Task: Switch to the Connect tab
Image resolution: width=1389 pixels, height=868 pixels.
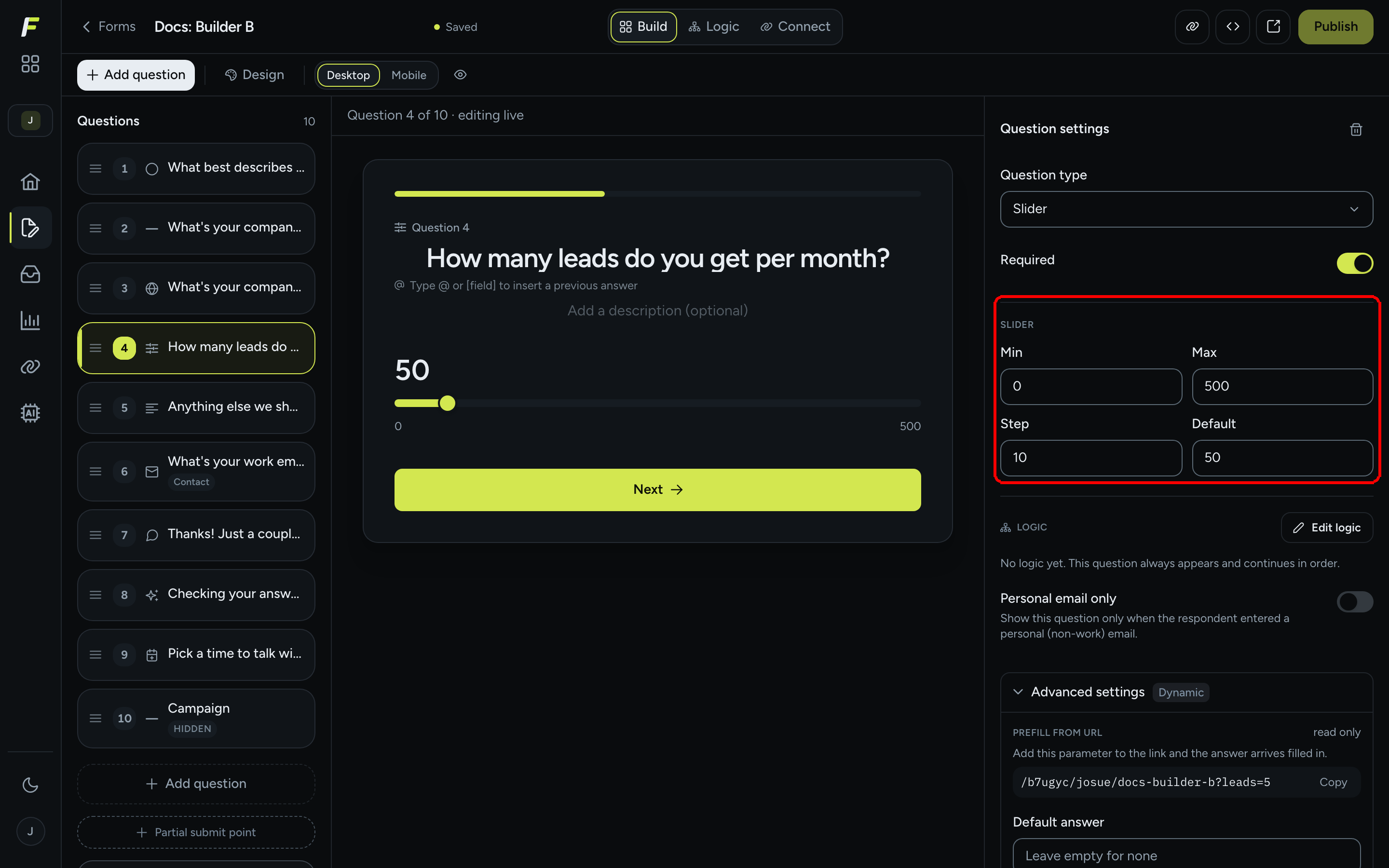Action: [795, 27]
